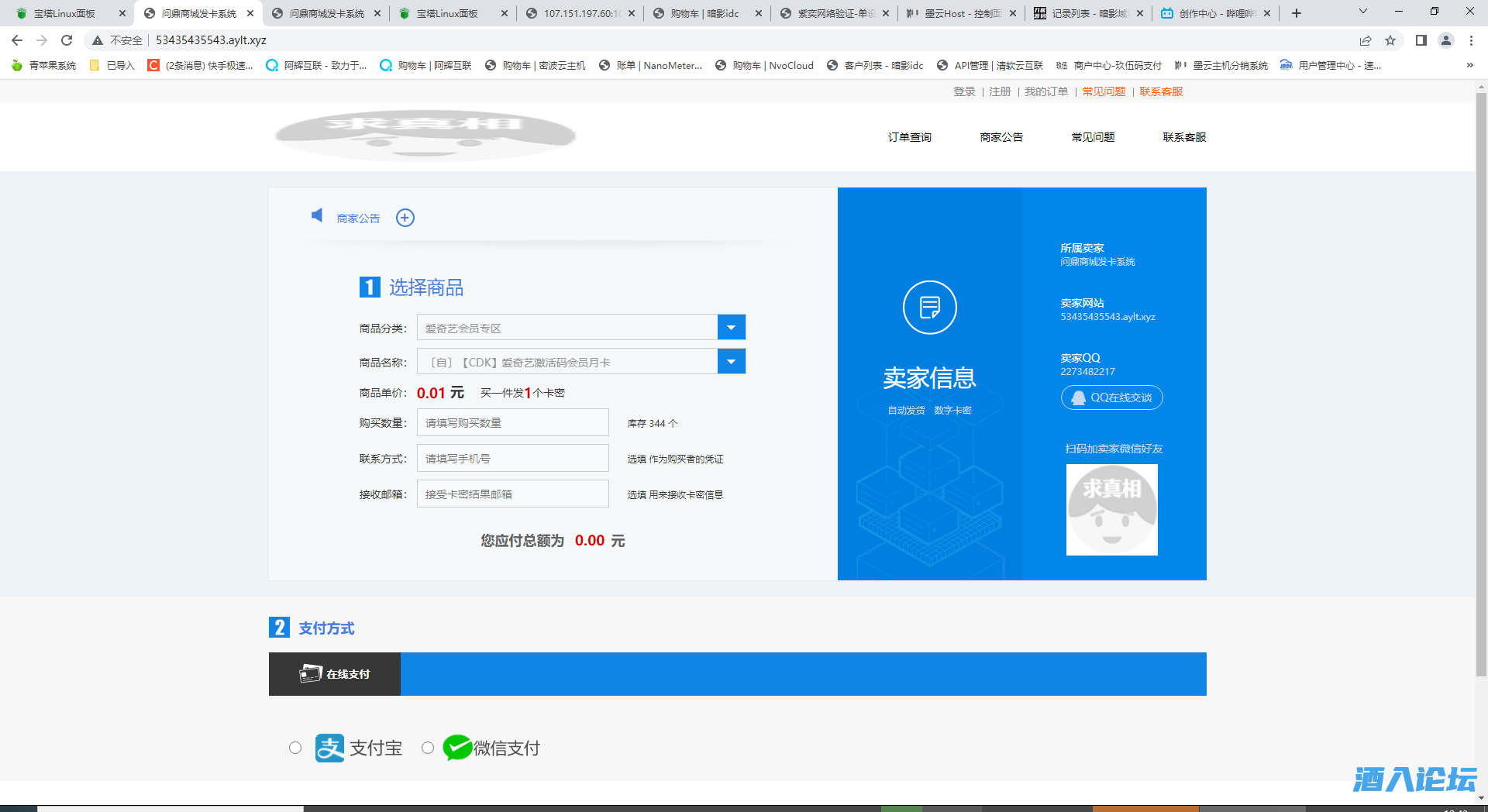Select the 微信支付 payment radio button

point(428,748)
